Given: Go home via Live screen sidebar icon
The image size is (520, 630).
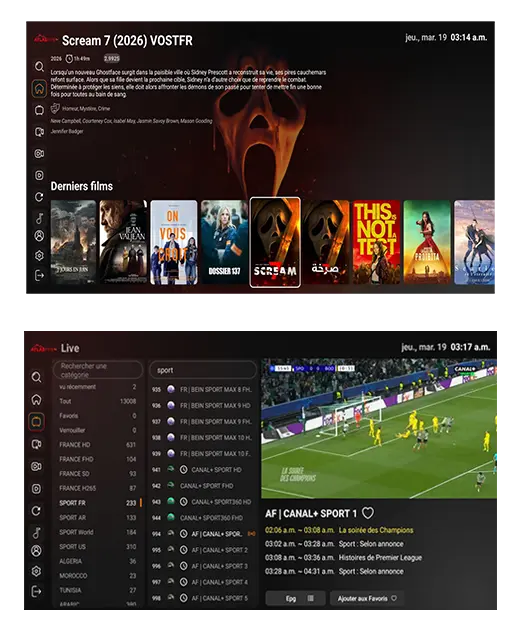Looking at the screenshot, I should pyautogui.click(x=36, y=399).
